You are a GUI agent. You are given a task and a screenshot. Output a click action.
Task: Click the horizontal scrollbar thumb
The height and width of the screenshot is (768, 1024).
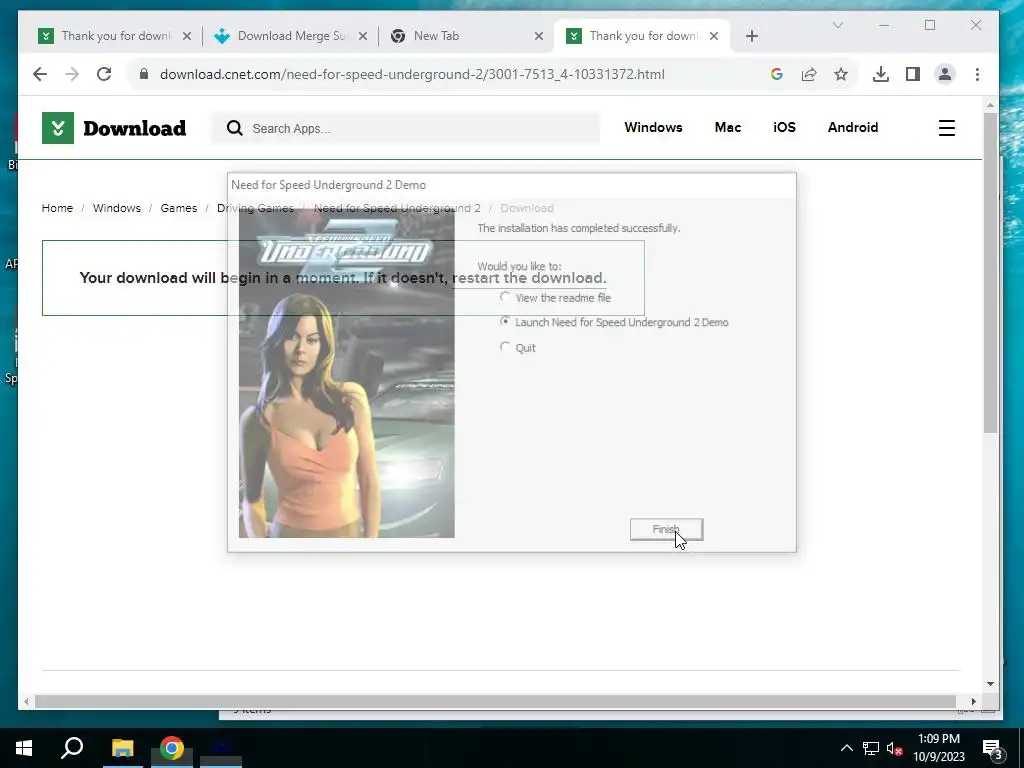(495, 701)
